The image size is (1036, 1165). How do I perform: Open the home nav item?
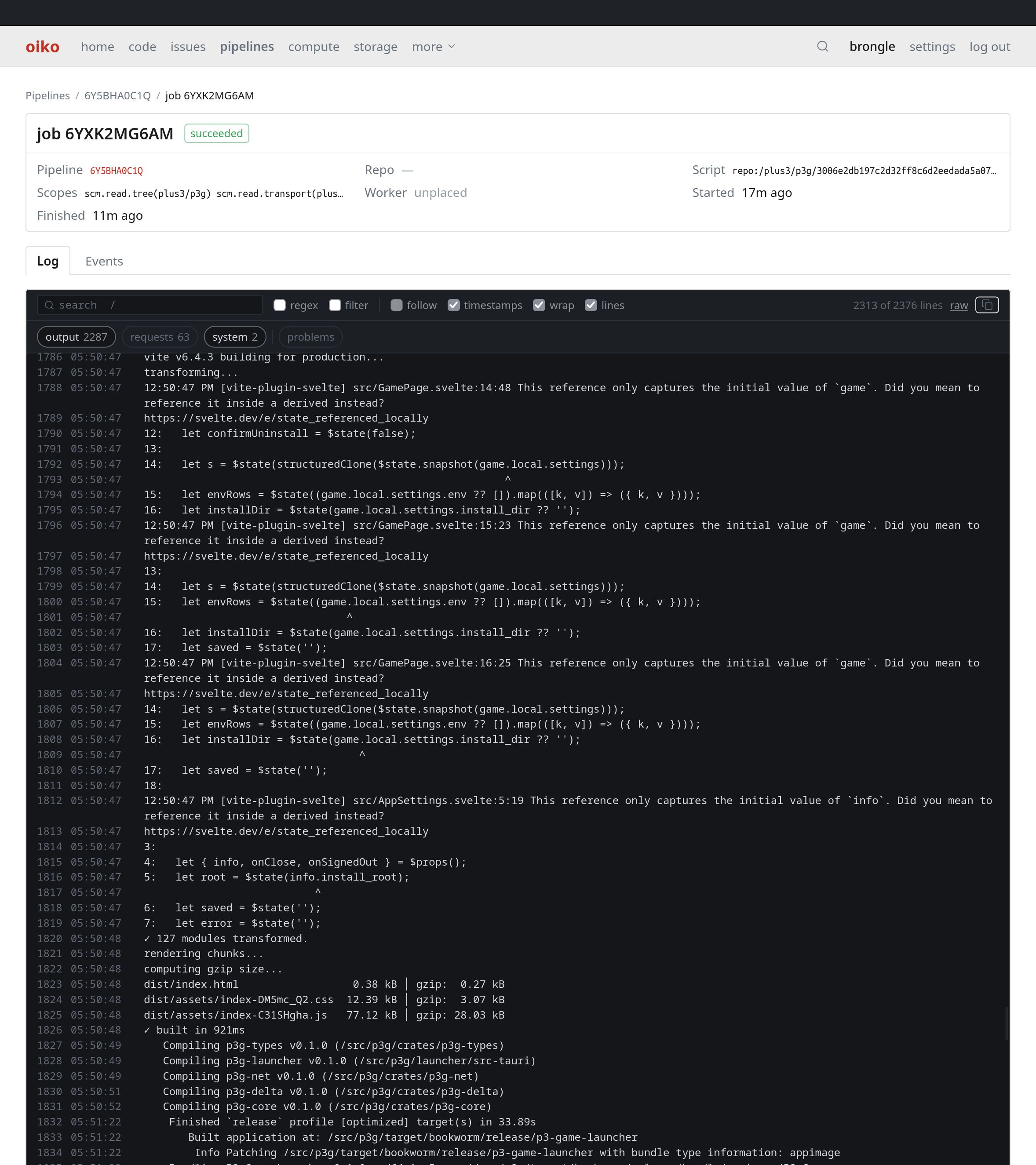tap(98, 47)
